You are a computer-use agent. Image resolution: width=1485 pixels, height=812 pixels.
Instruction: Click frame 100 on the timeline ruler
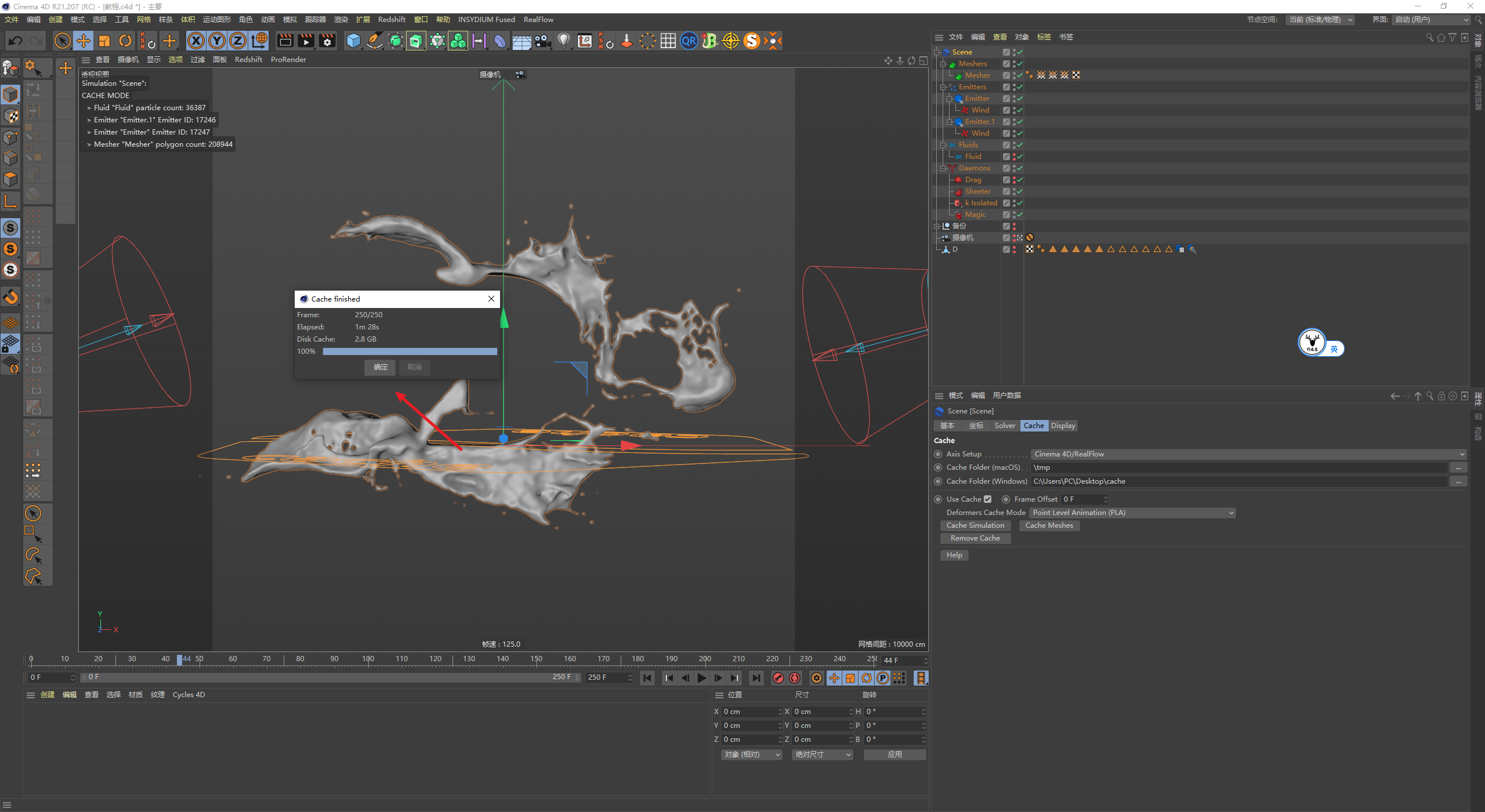(x=368, y=659)
